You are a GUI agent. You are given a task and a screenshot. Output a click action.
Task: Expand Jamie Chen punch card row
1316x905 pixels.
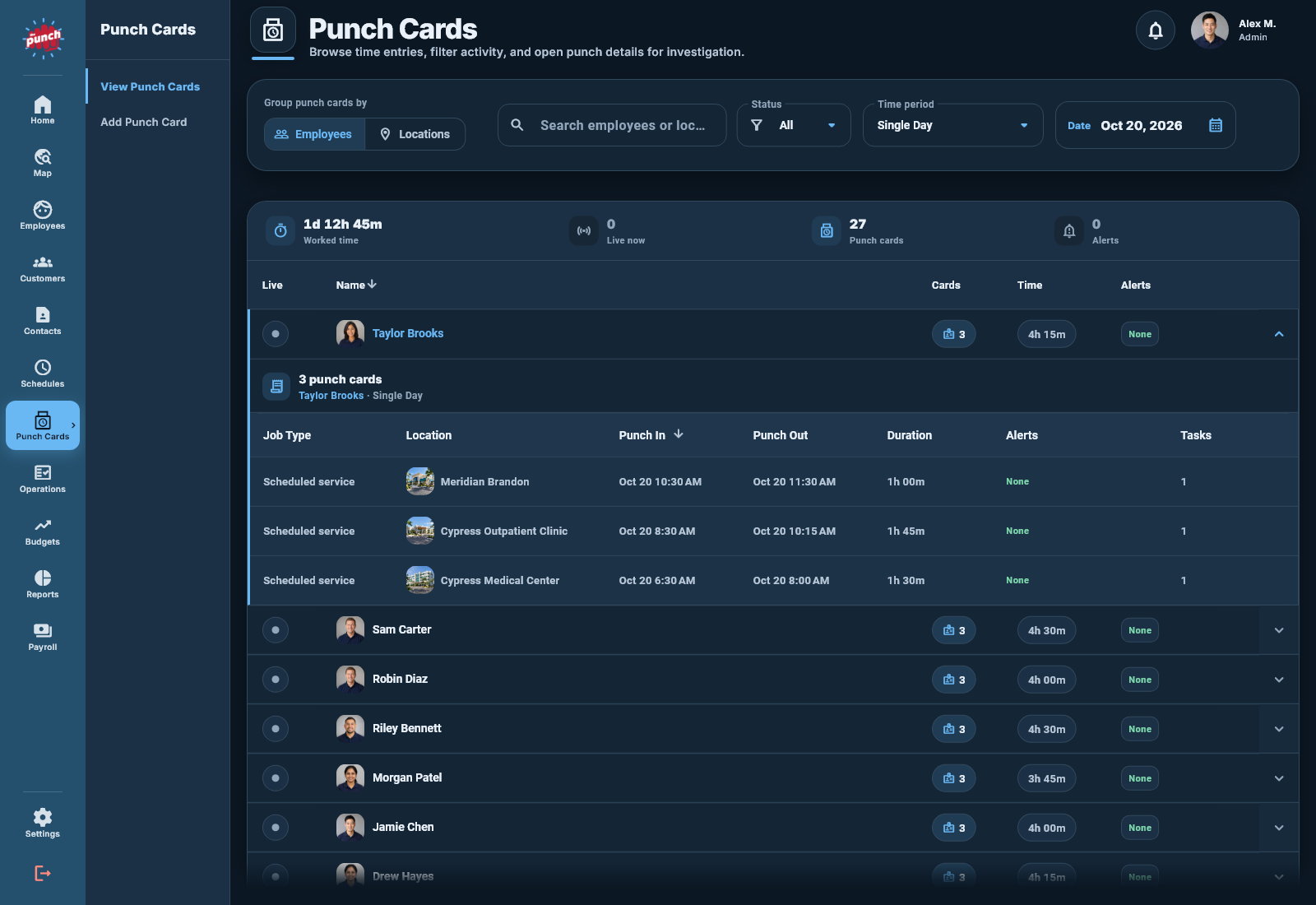[x=1279, y=828]
